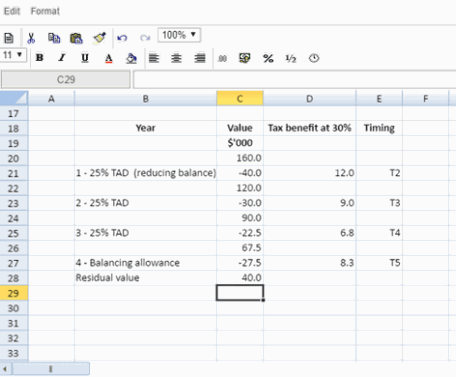Viewport: 456px width, 377px height.
Task: Open the 100% zoom dropdown
Action: (x=179, y=35)
